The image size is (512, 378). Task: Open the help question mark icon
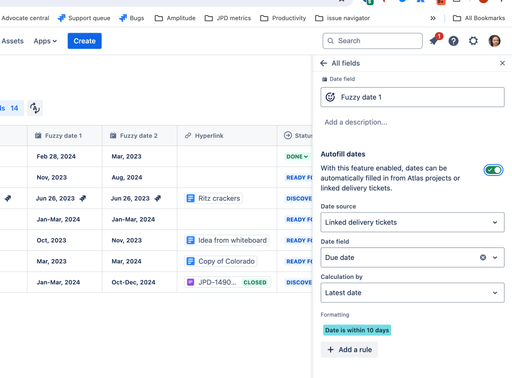tap(453, 41)
